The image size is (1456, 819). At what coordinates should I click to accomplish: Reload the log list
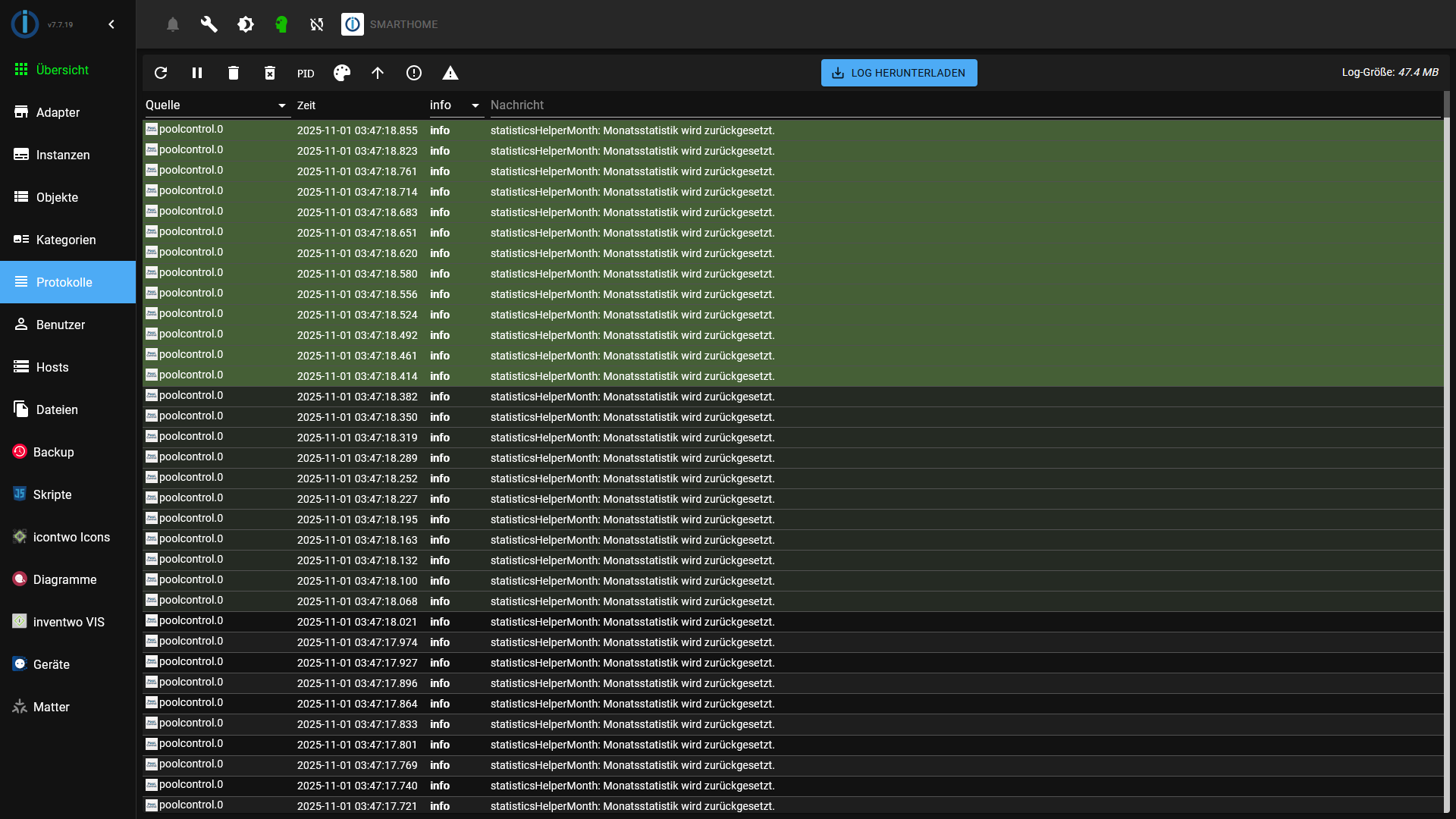coord(161,73)
